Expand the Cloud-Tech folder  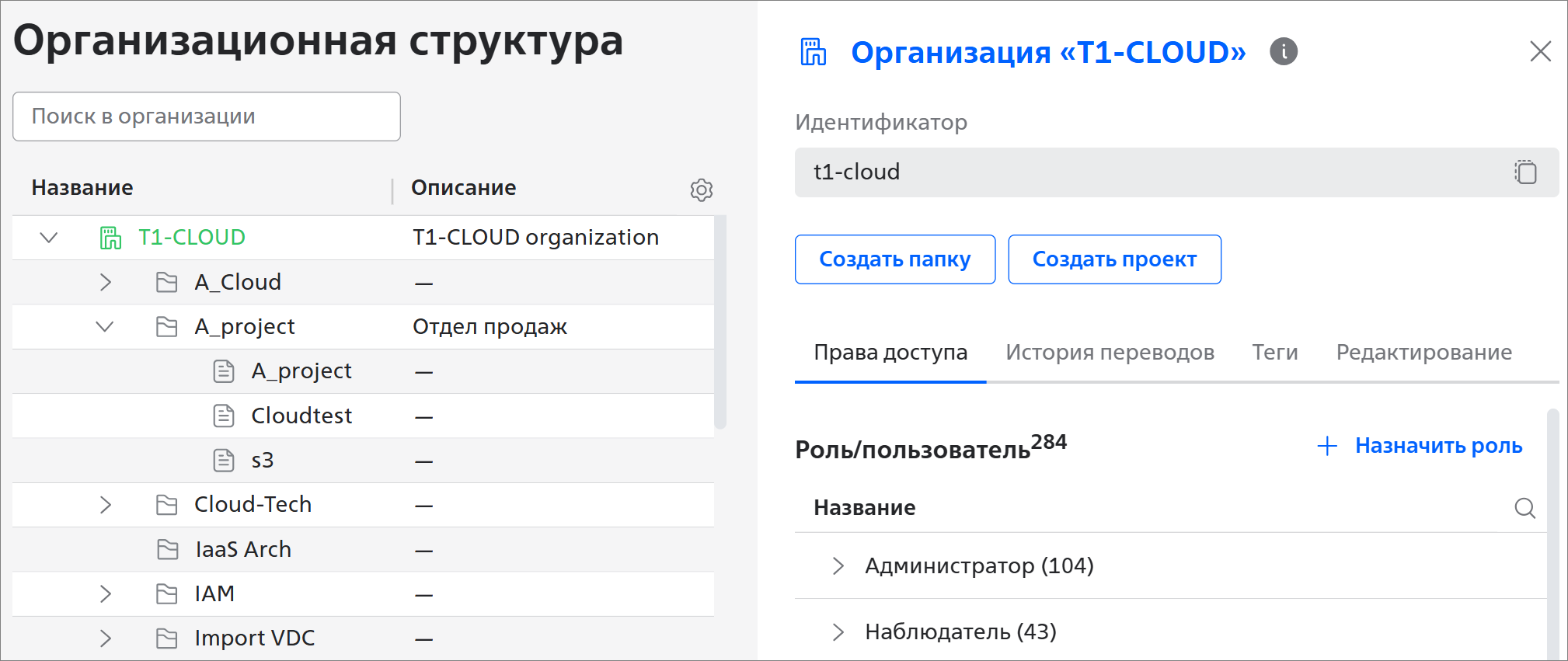pyautogui.click(x=106, y=505)
